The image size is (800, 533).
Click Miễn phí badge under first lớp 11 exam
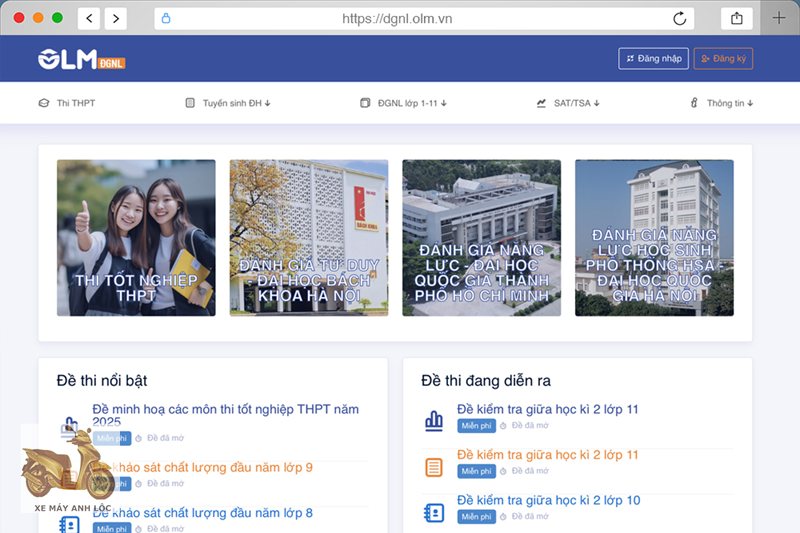coord(477,425)
